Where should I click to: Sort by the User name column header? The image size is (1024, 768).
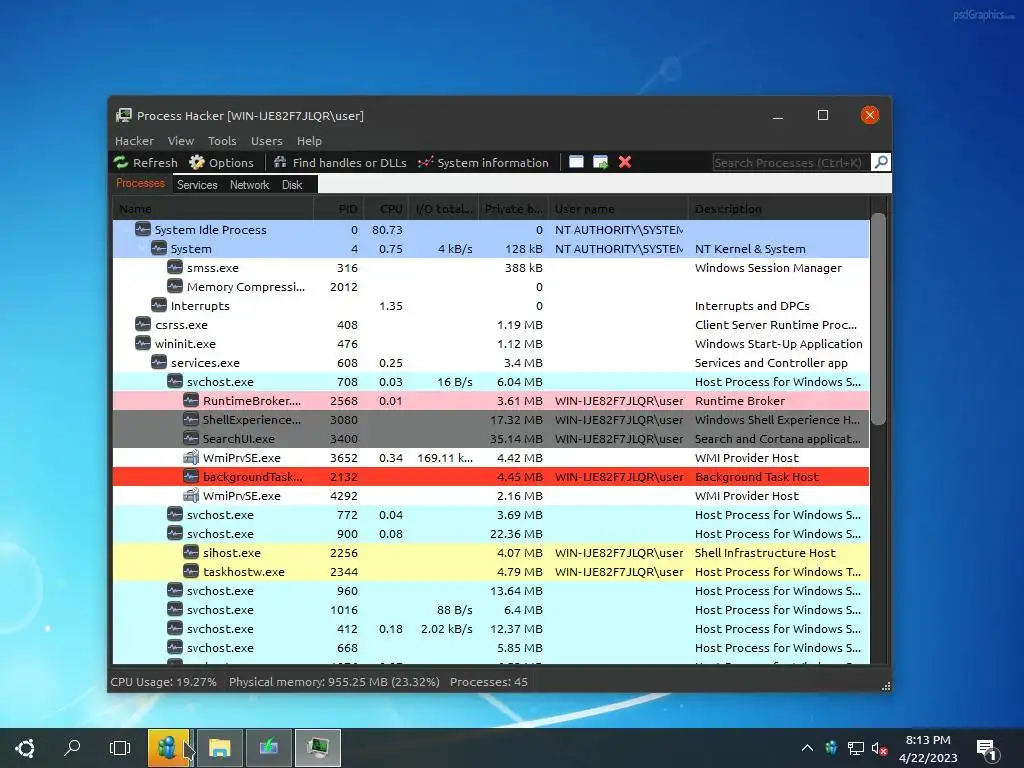[x=618, y=209]
